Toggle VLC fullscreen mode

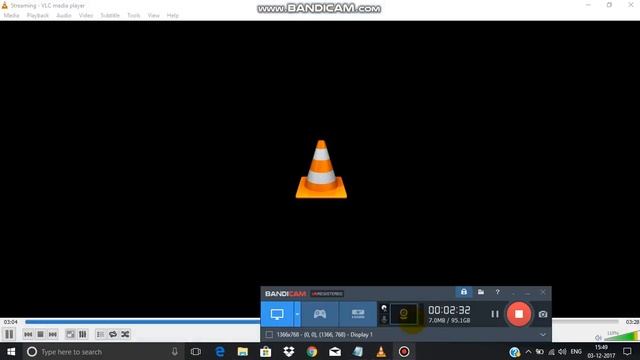70,334
